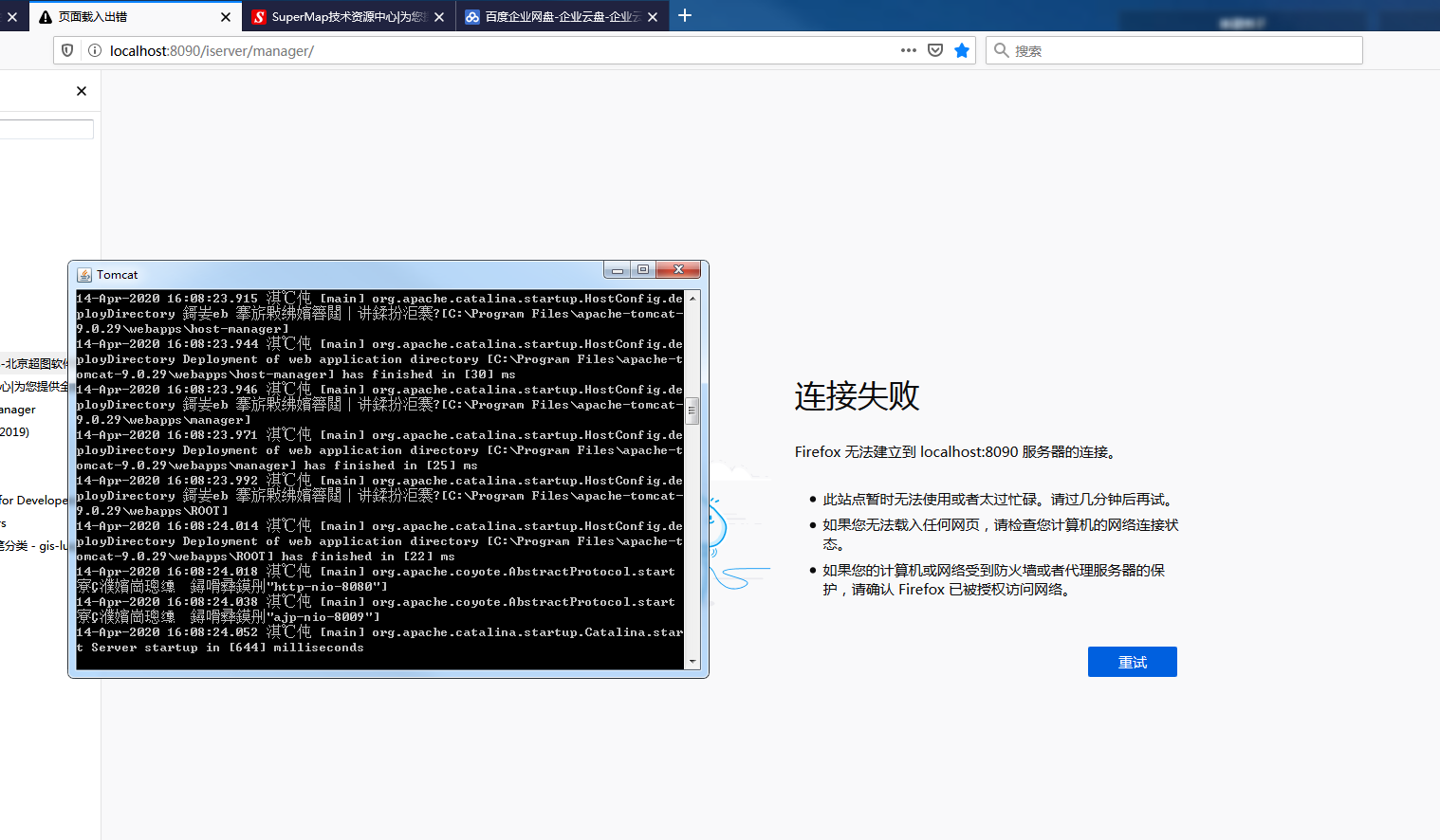Click console line containing "ajp-nio-8009"
Screen dimensions: 1440x840
tap(228, 617)
